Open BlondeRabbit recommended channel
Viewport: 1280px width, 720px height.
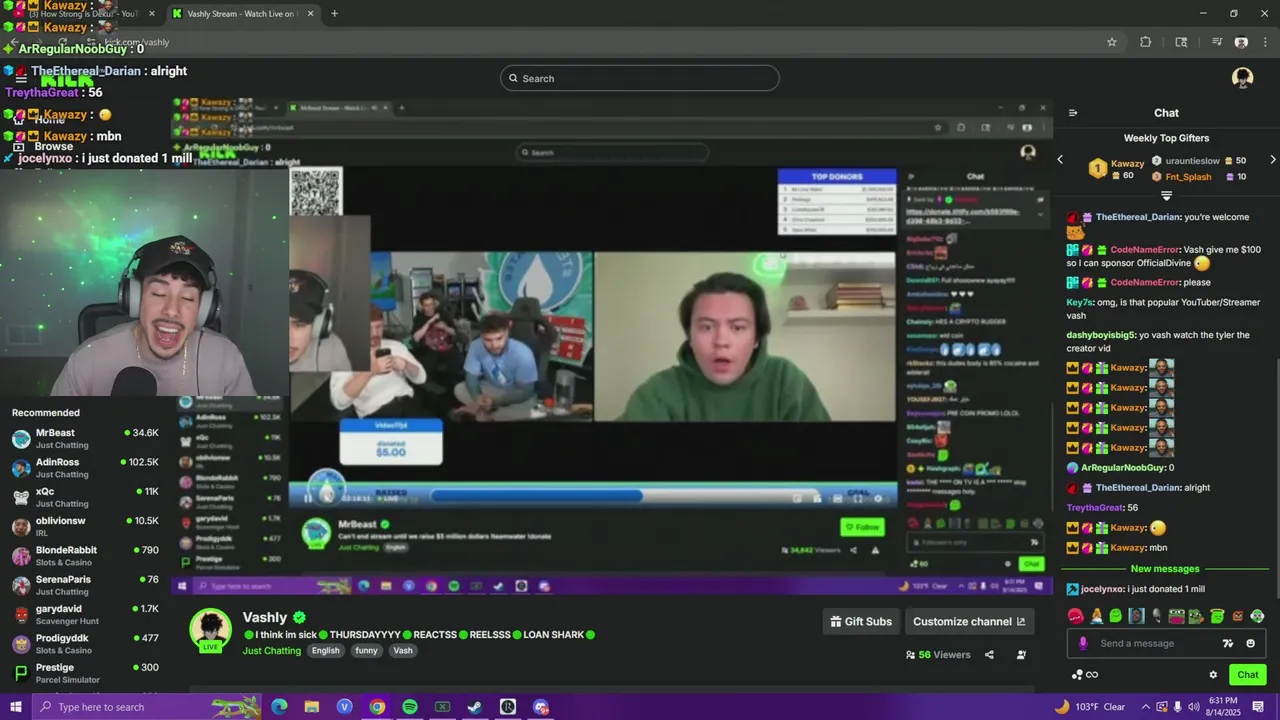point(85,556)
